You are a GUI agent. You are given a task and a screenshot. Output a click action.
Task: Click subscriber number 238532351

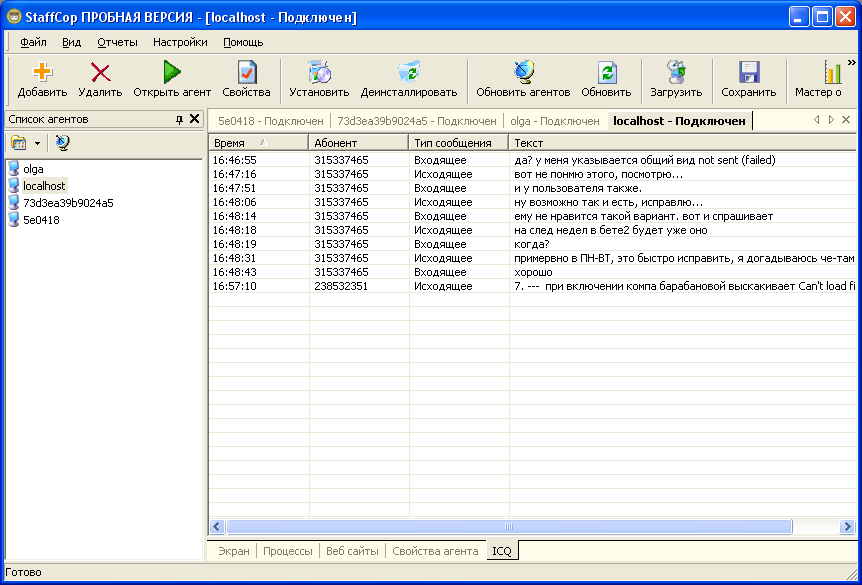tap(341, 286)
